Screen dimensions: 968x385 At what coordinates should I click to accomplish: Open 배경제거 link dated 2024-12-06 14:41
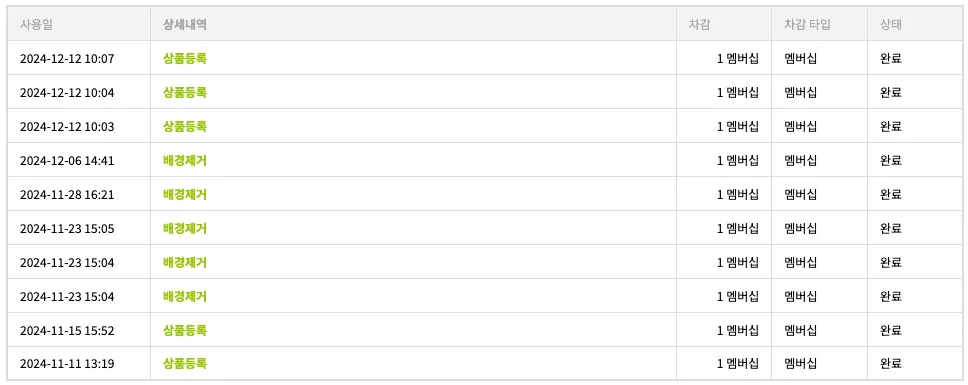coord(185,160)
